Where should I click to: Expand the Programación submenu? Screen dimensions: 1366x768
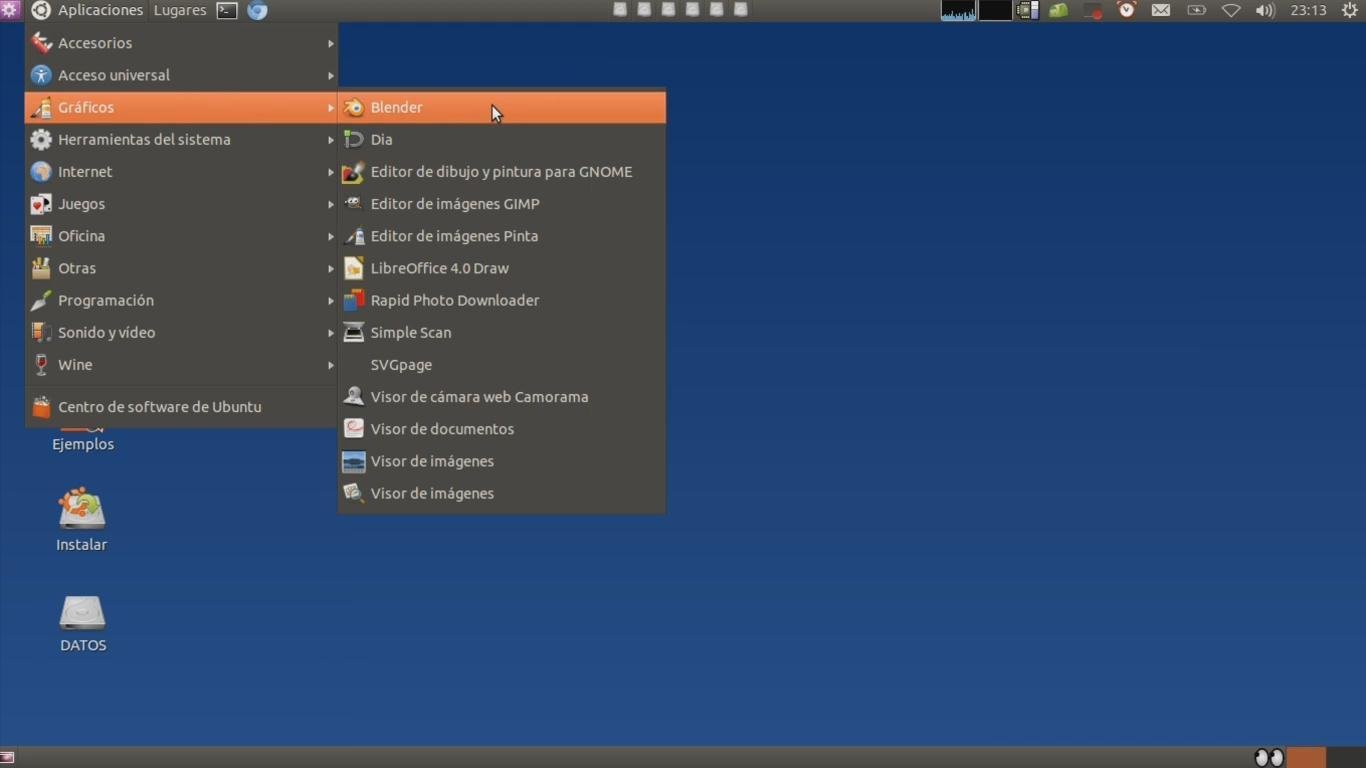pyautogui.click(x=181, y=300)
